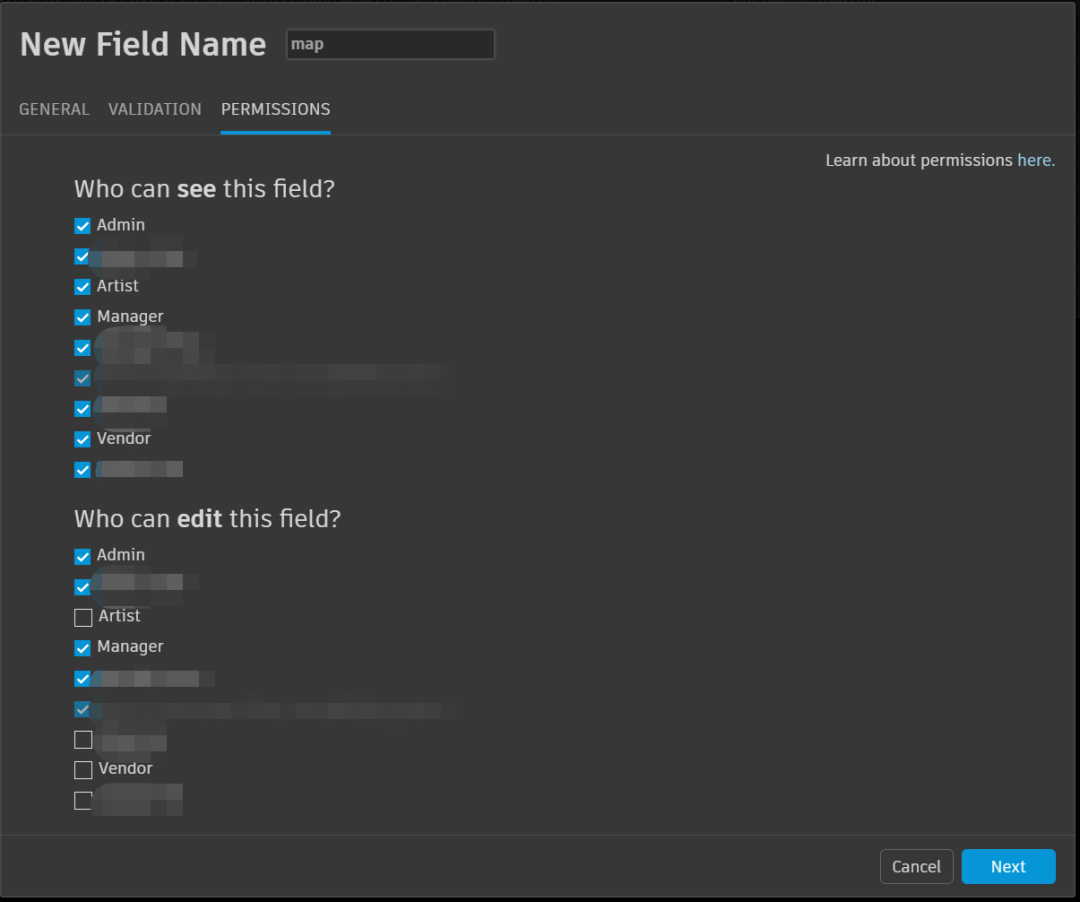The width and height of the screenshot is (1080, 902).
Task: Switch to the General tab
Action: 54,109
